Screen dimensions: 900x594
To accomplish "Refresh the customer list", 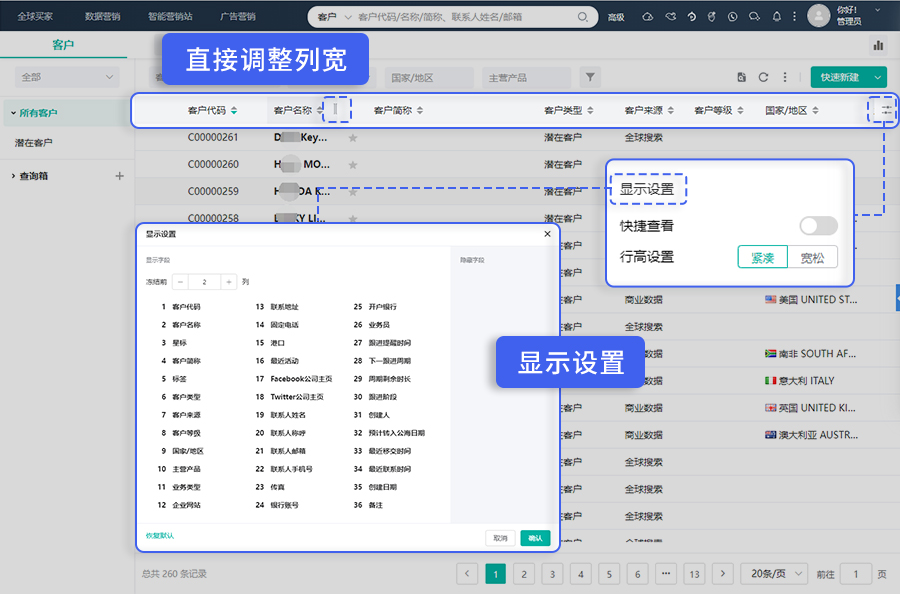I will point(763,77).
